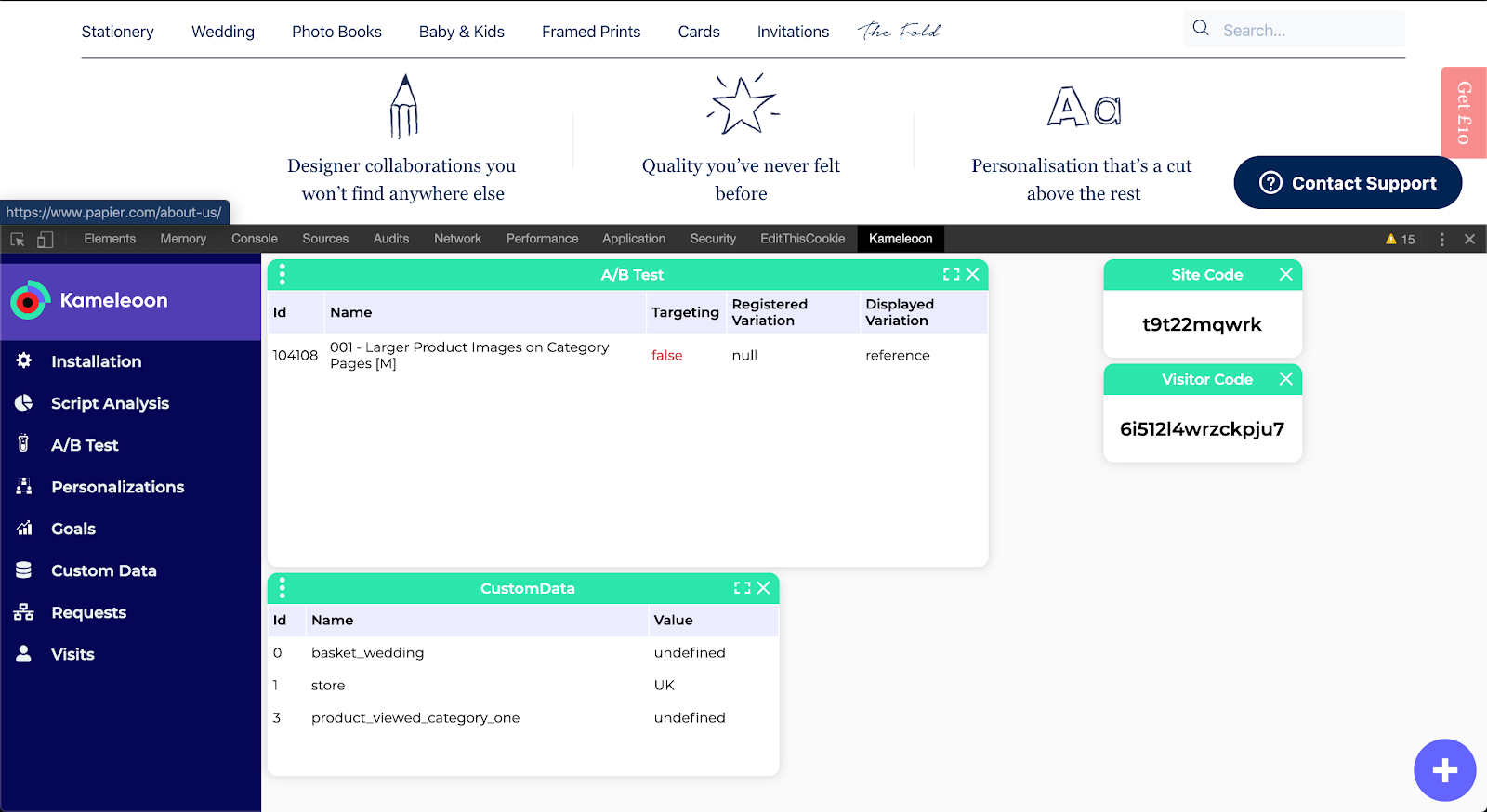Switch to the Application DevTools tab
This screenshot has height=812, width=1487.
(x=634, y=239)
